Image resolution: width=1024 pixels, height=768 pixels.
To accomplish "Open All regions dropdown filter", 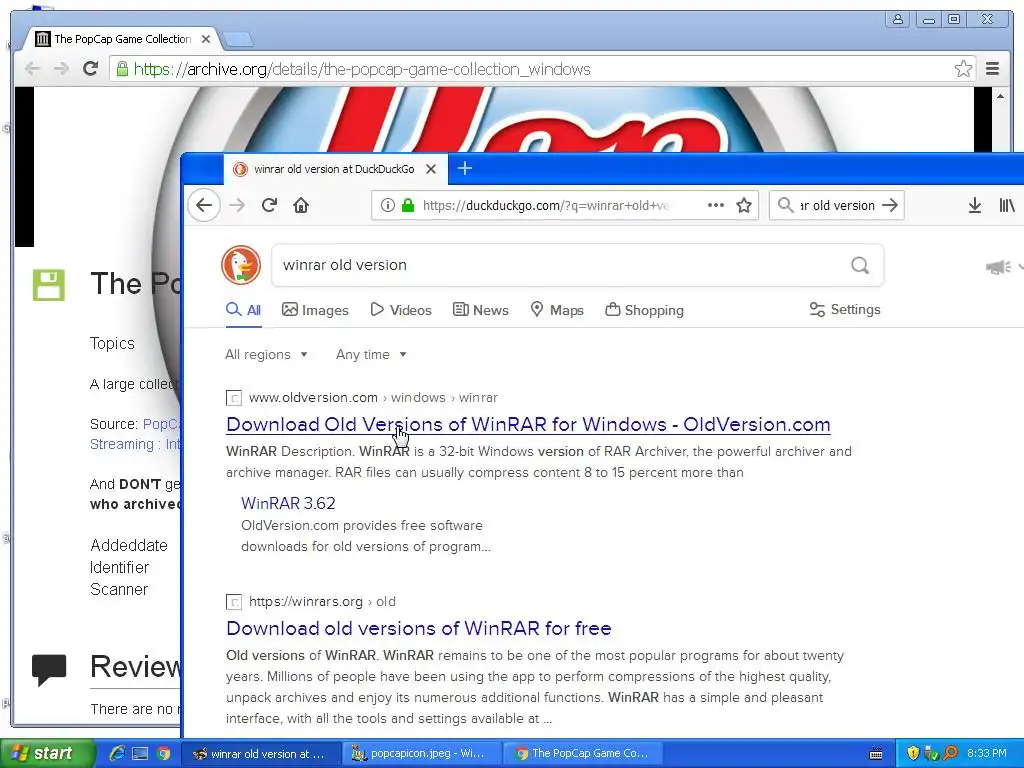I will 266,355.
